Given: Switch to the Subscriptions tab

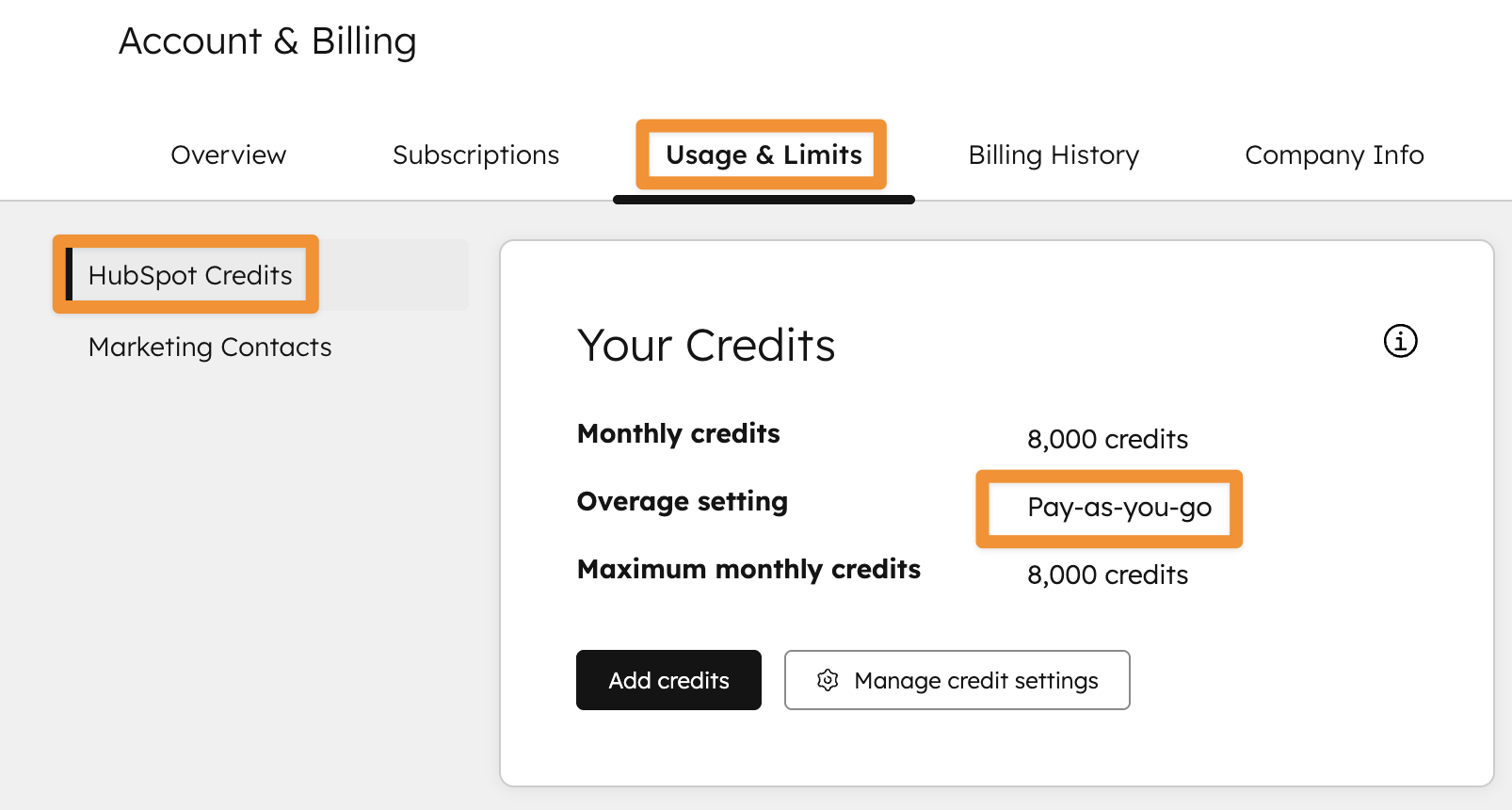Looking at the screenshot, I should click(475, 154).
